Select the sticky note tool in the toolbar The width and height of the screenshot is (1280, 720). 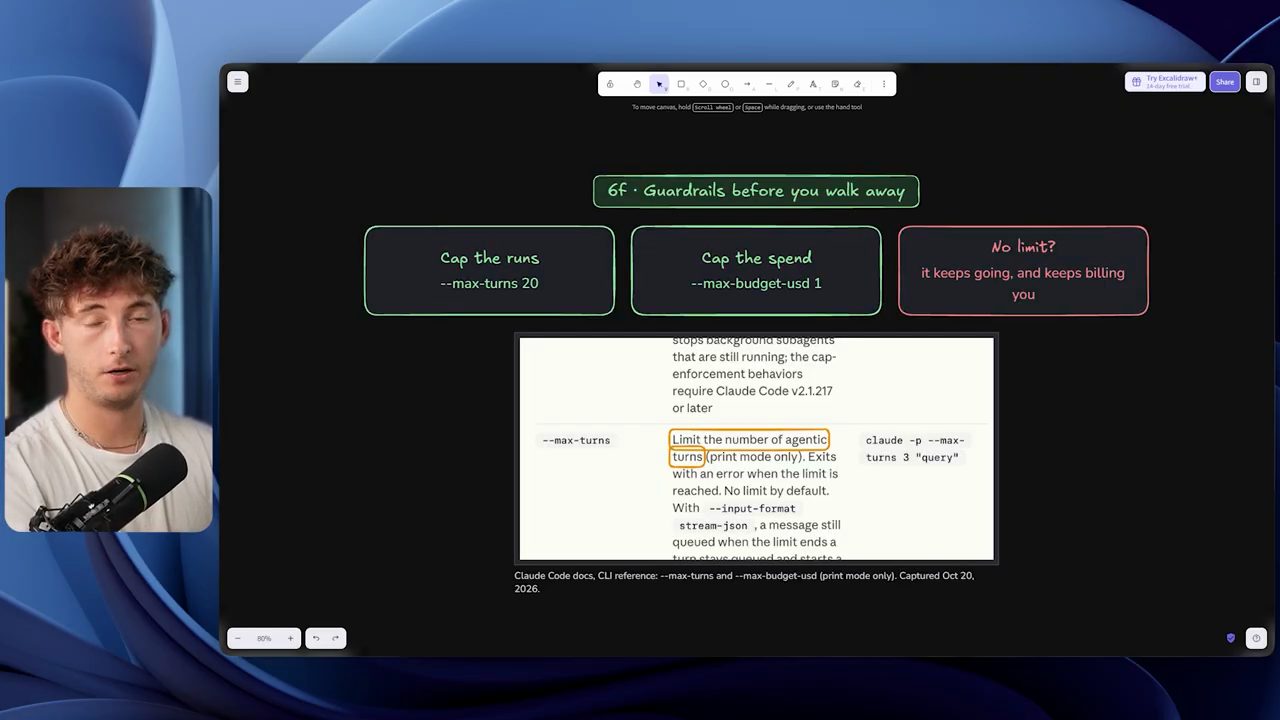835,84
